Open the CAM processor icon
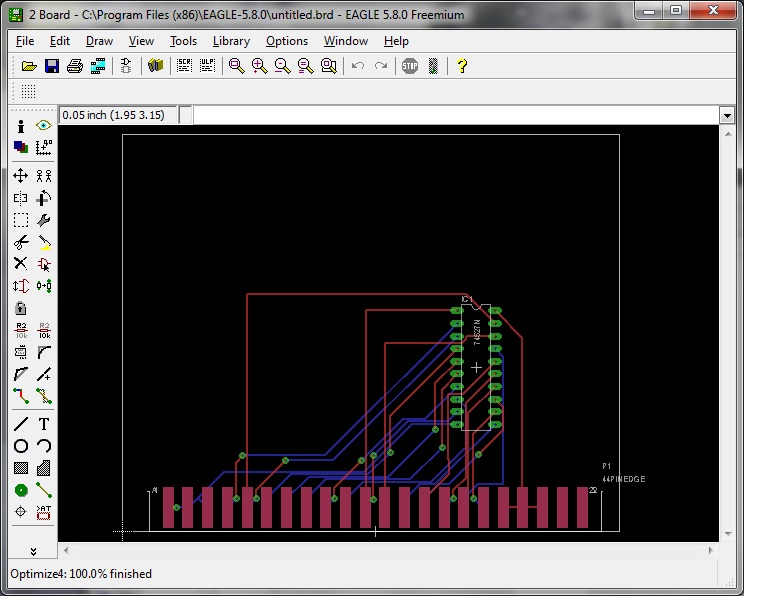The height and width of the screenshot is (614, 768). 98,66
